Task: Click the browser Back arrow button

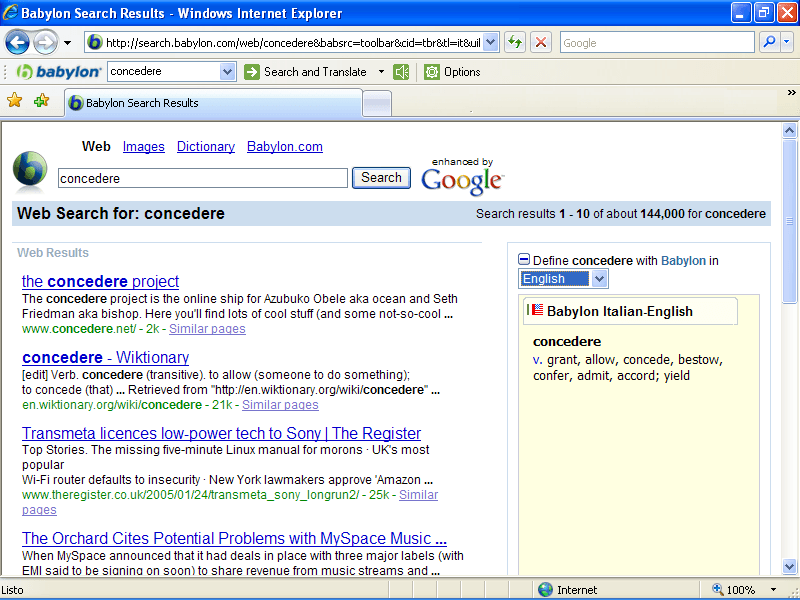Action: 18,43
